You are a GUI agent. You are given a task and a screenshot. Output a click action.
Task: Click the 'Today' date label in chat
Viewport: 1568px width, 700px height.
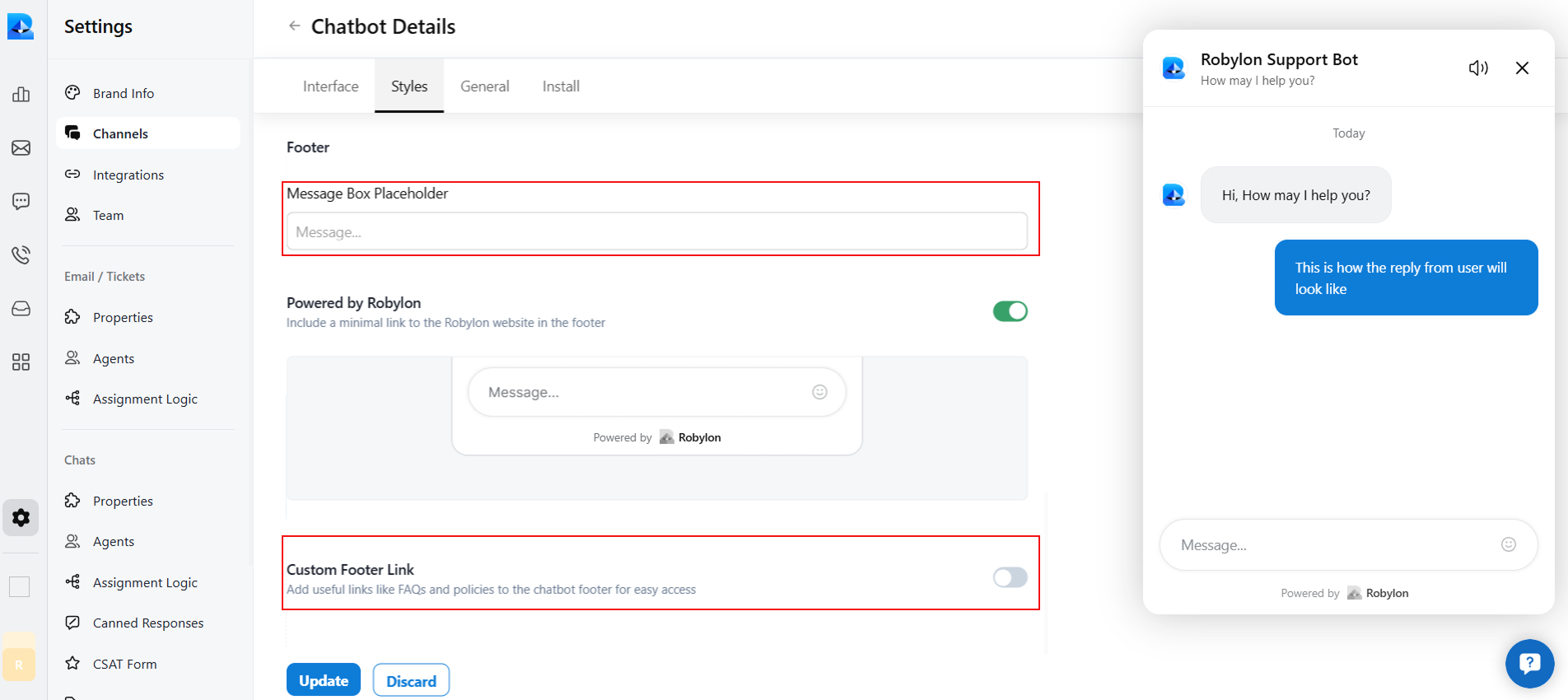pyautogui.click(x=1349, y=133)
